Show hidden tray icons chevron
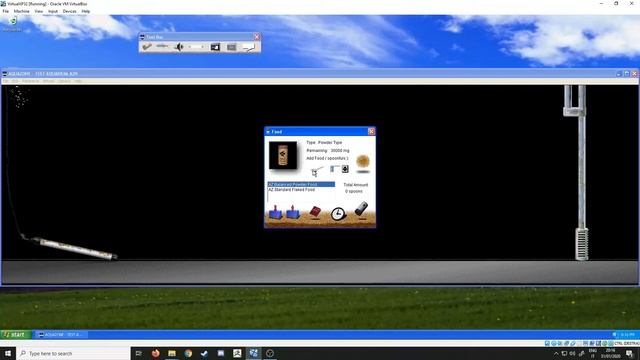 click(556, 353)
